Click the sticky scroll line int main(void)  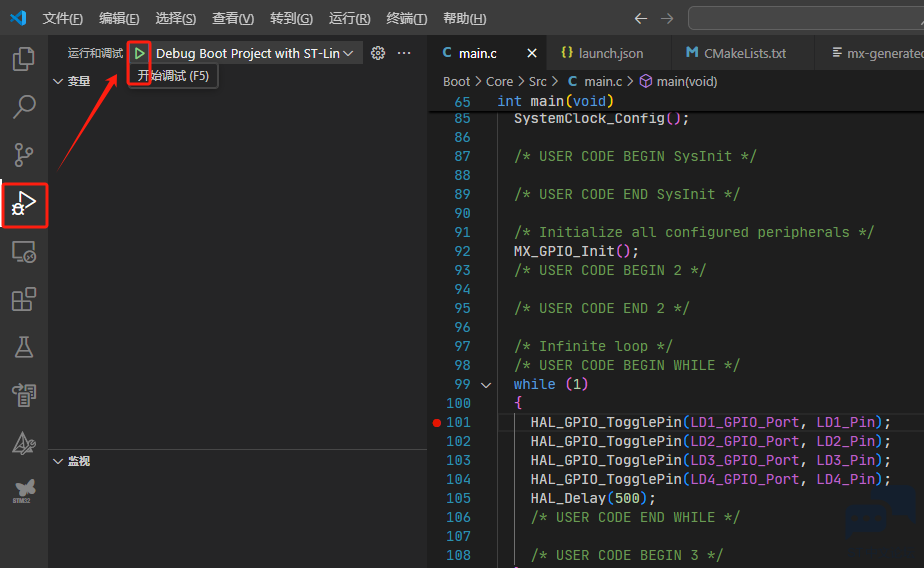tap(555, 101)
